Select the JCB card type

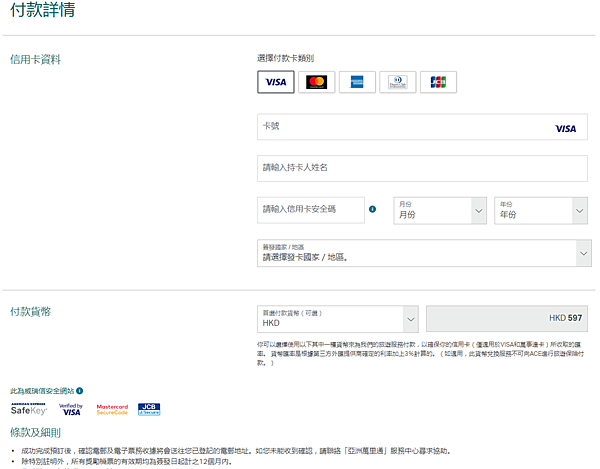438,82
